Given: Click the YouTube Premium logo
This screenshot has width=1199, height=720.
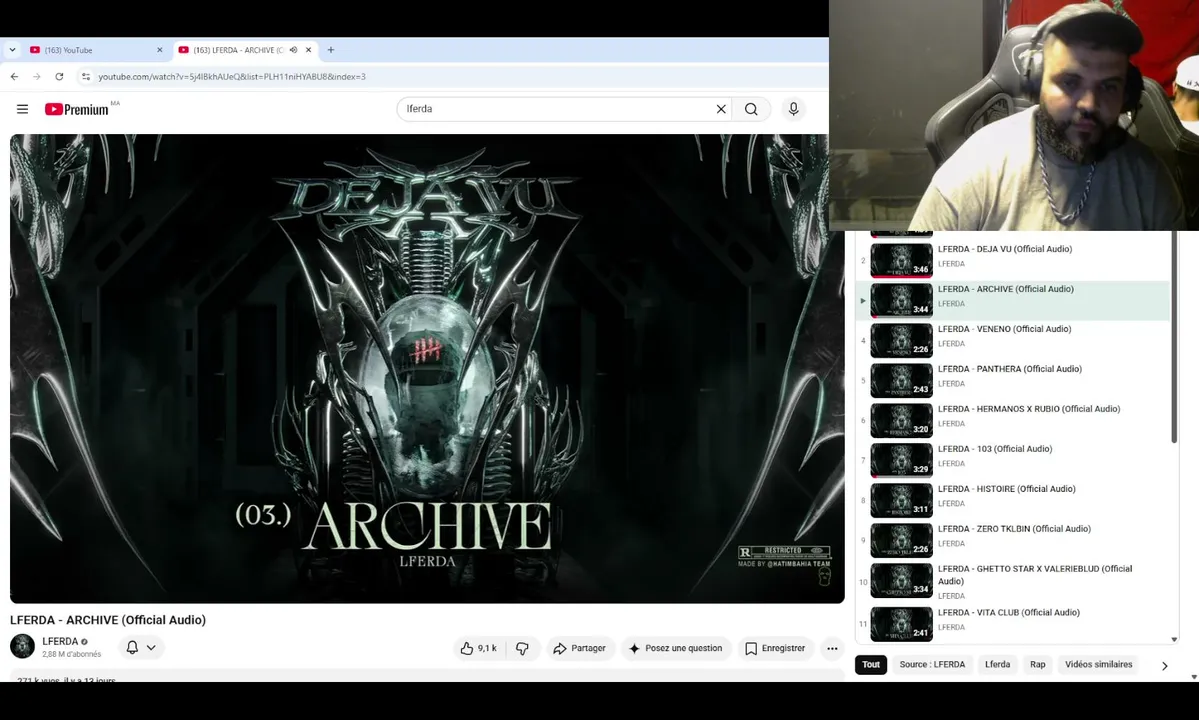Looking at the screenshot, I should point(76,109).
